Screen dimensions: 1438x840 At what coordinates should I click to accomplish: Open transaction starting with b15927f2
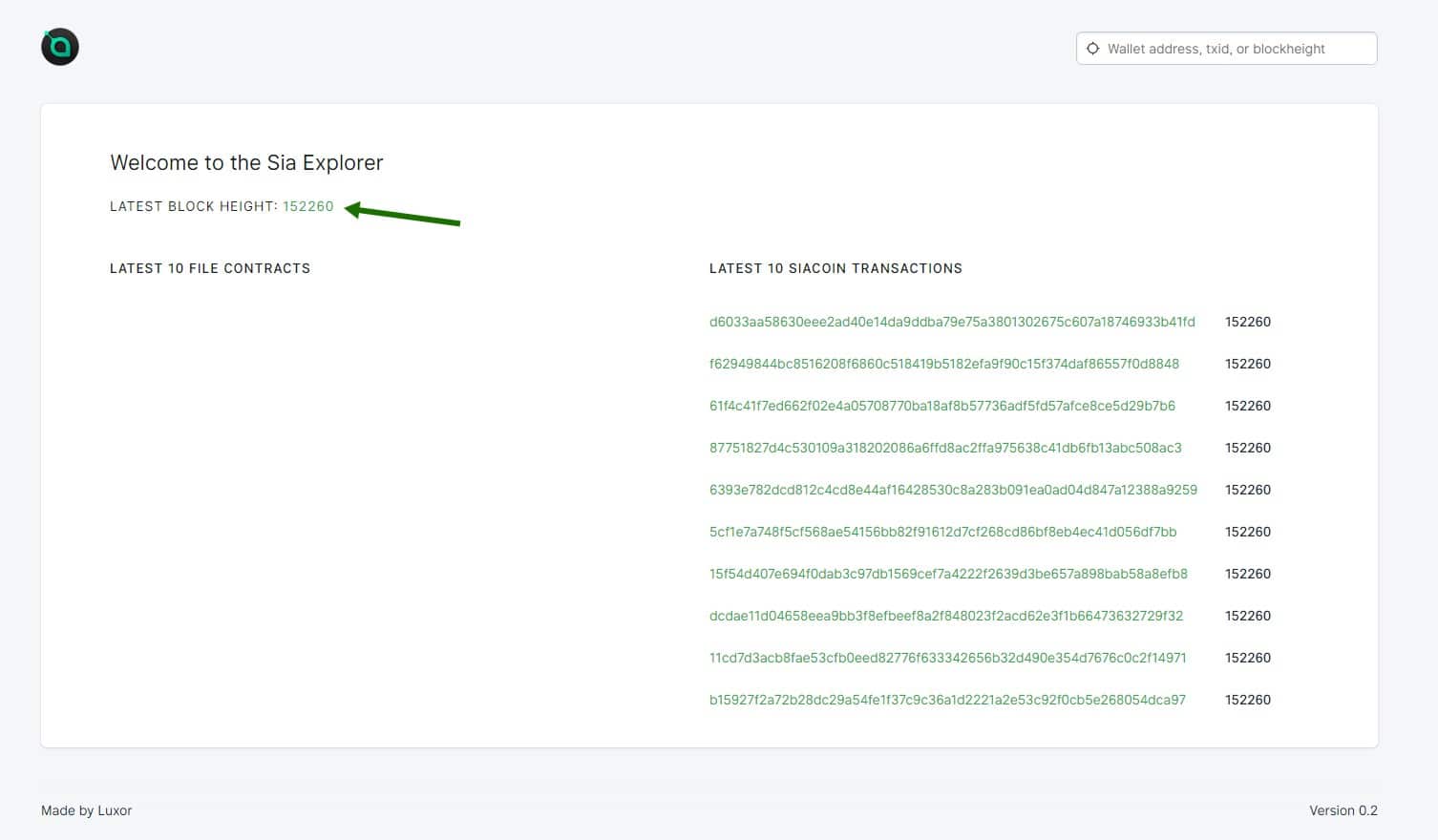pyautogui.click(x=947, y=700)
